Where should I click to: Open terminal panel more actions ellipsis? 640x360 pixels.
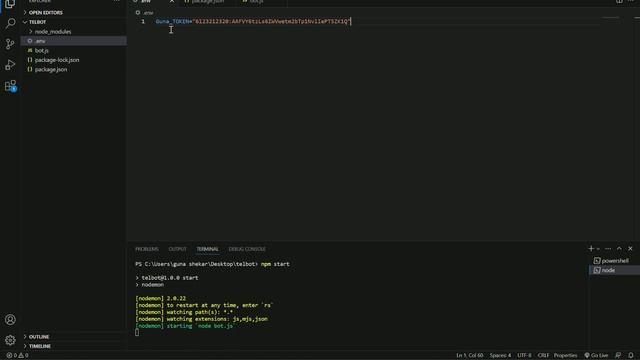[x=608, y=249]
